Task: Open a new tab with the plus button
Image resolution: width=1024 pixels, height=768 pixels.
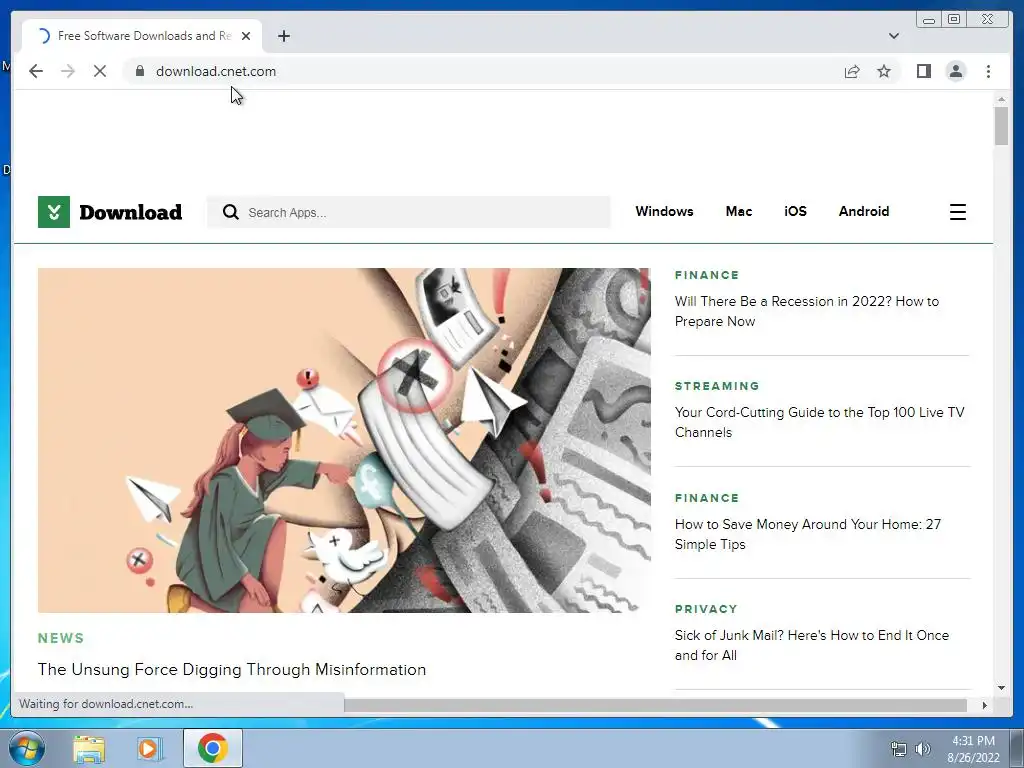Action: tap(283, 36)
